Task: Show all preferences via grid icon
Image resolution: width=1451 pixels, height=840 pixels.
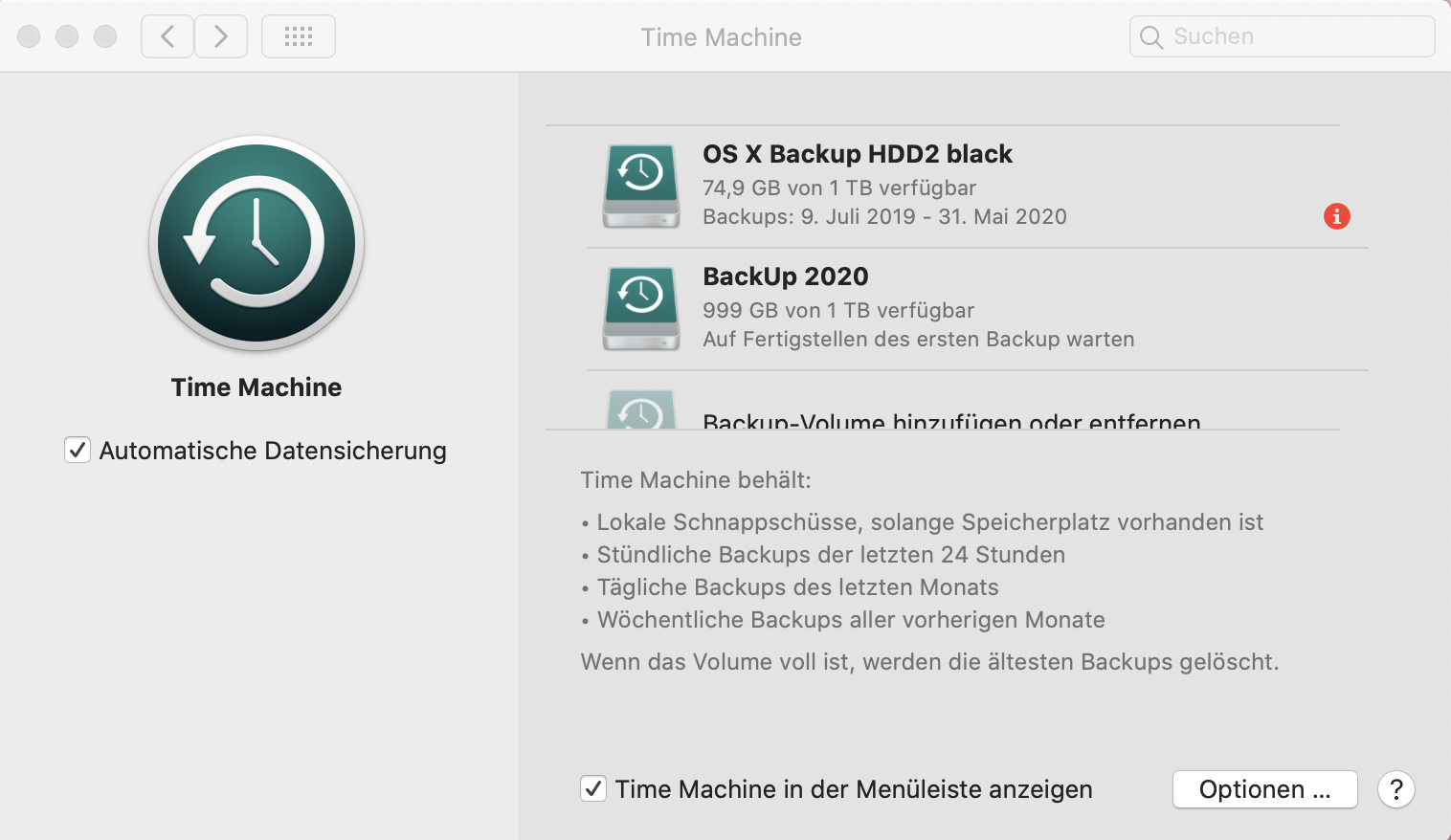Action: (x=299, y=36)
